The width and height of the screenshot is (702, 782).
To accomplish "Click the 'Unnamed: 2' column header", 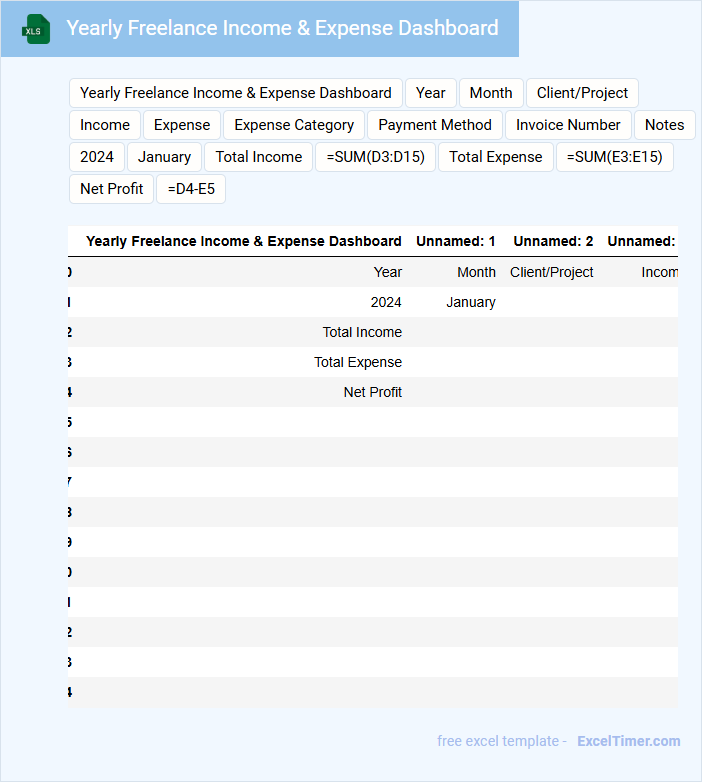I will (553, 241).
